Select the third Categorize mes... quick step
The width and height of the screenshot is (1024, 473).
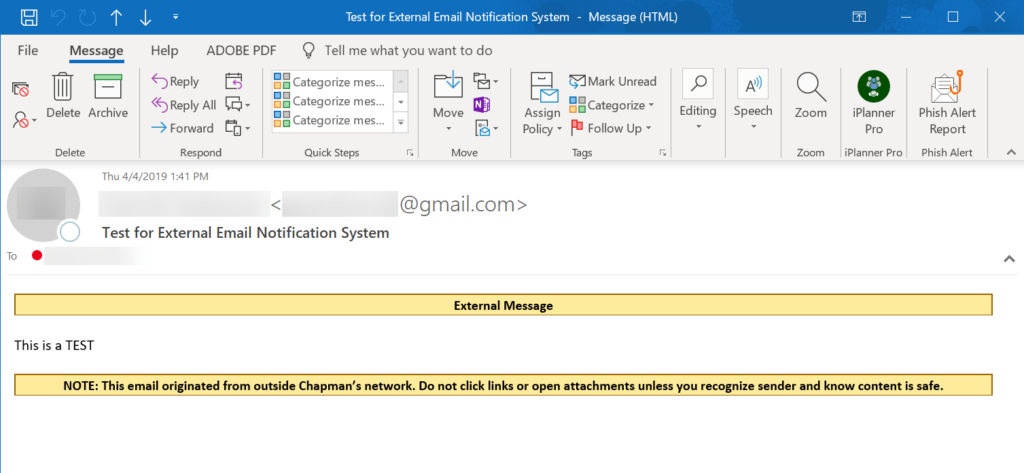[x=332, y=121]
